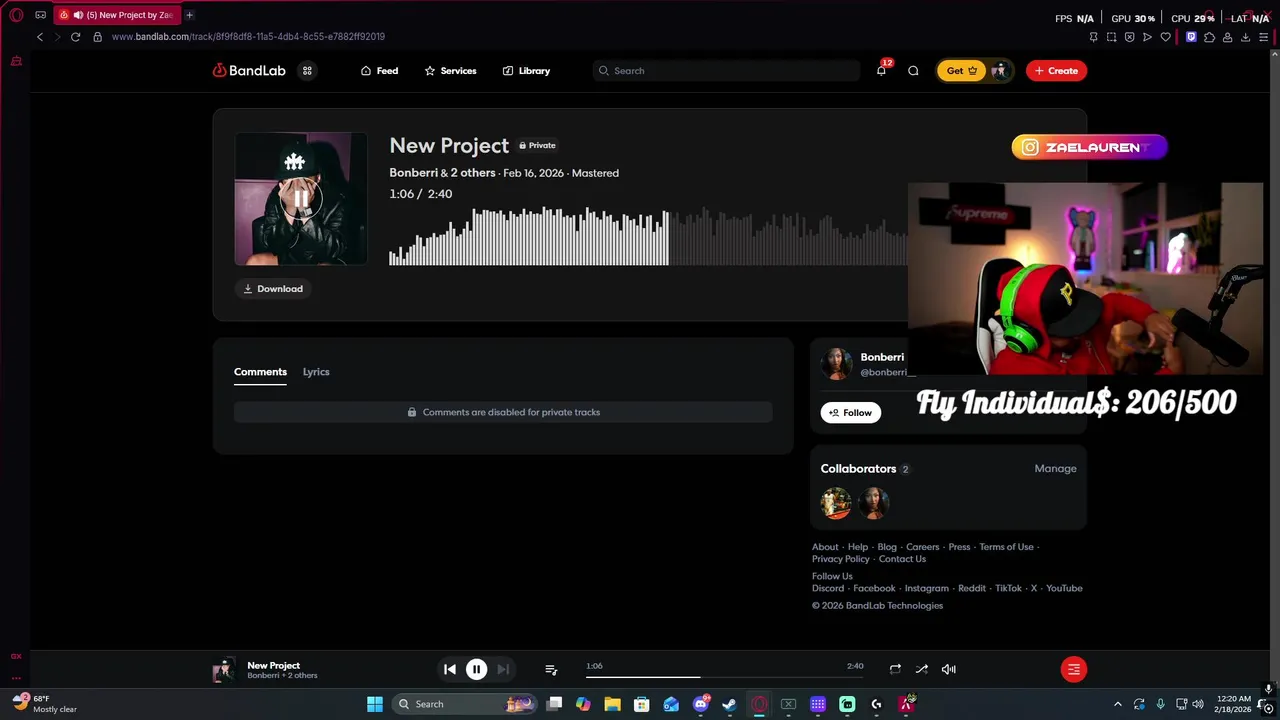Open the Blog footer link
This screenshot has width=1280, height=720.
pos(887,547)
